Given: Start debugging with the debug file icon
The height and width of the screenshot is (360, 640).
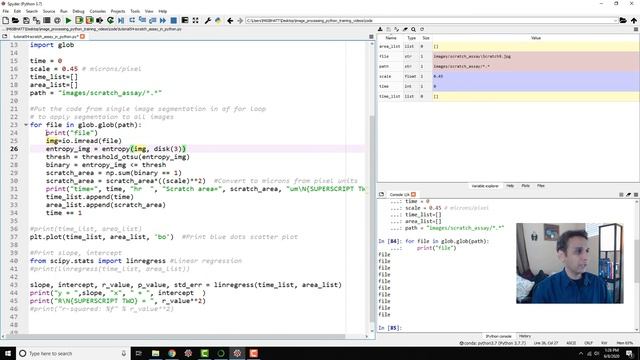Looking at the screenshot, I should (121, 20).
